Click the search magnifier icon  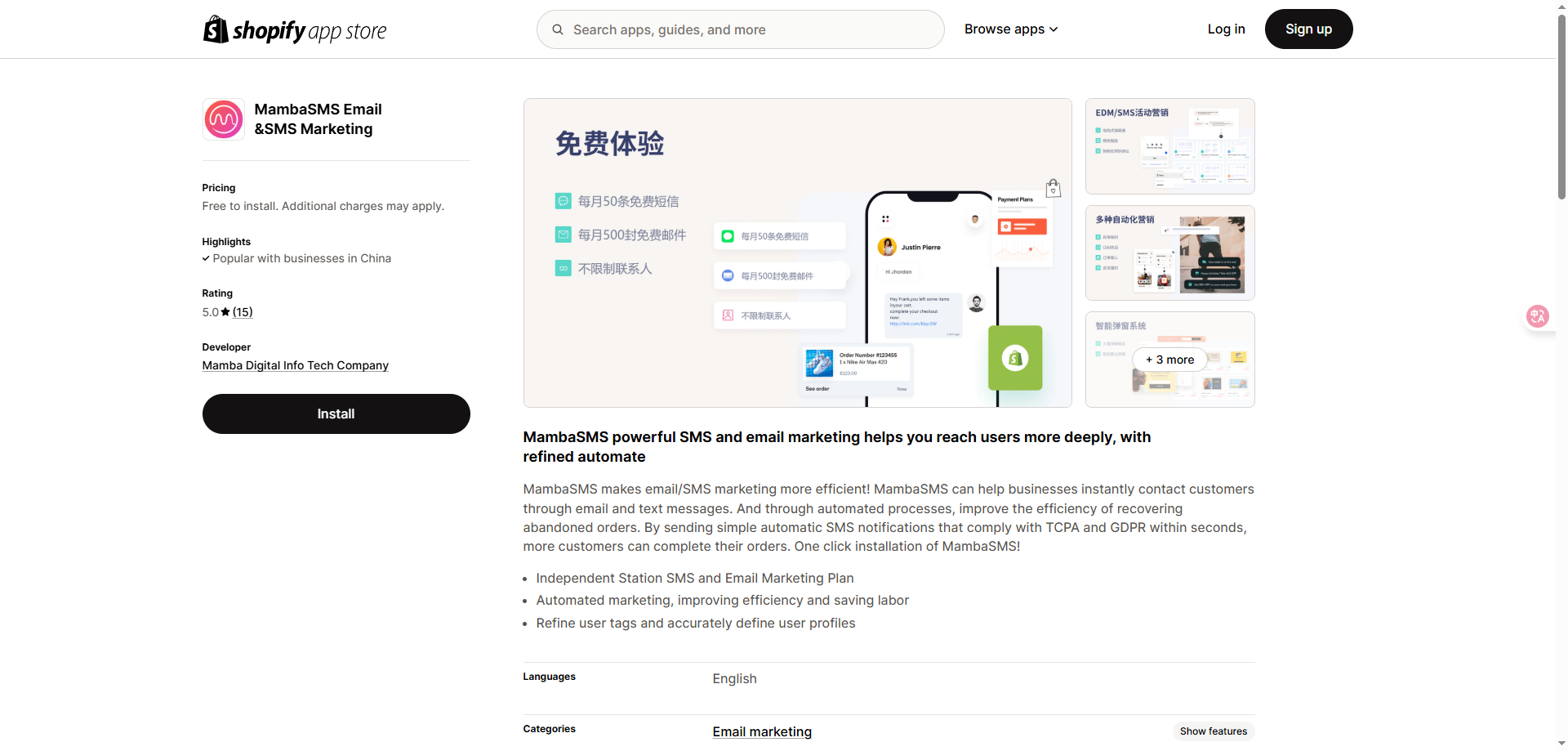click(558, 29)
